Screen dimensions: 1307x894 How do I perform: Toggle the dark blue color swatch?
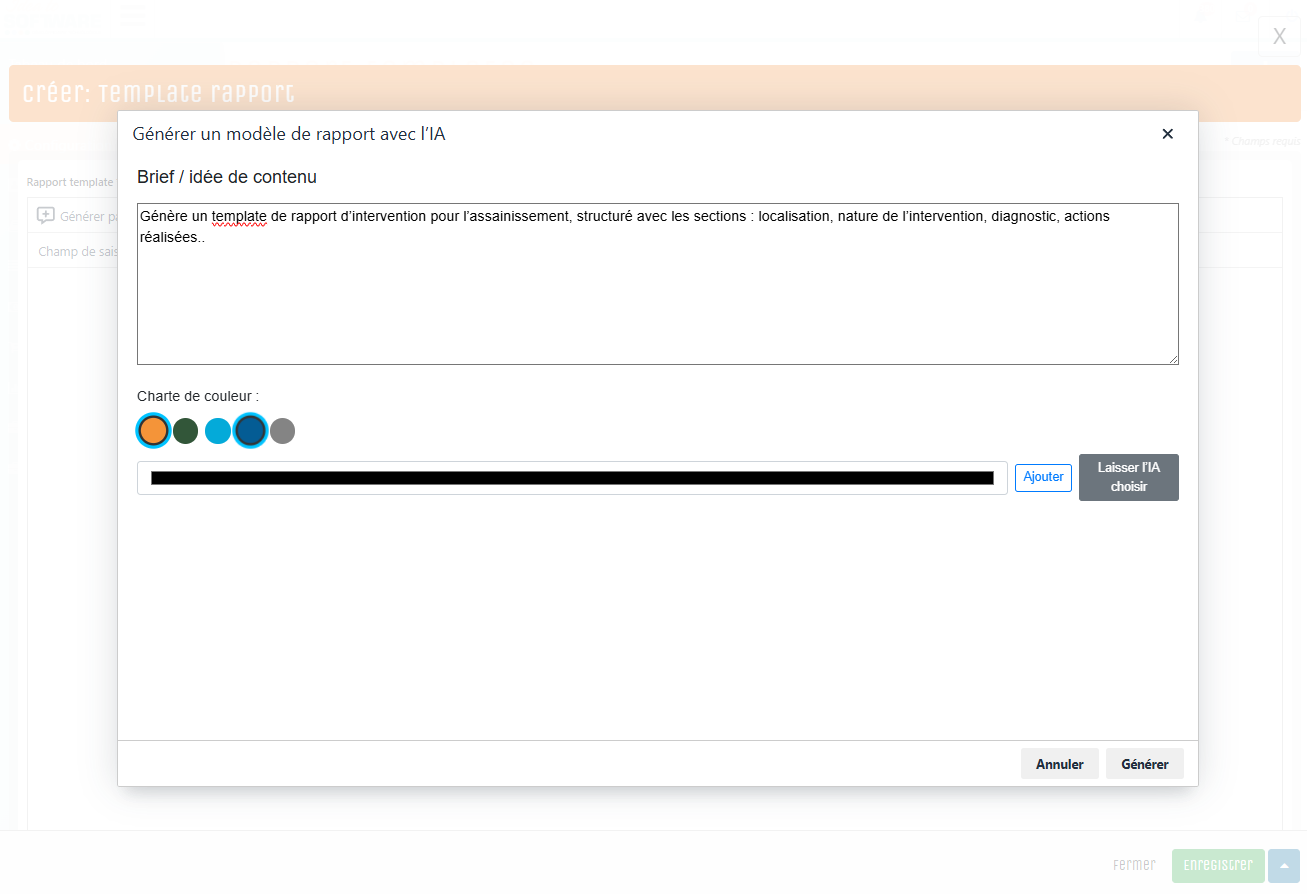click(250, 431)
